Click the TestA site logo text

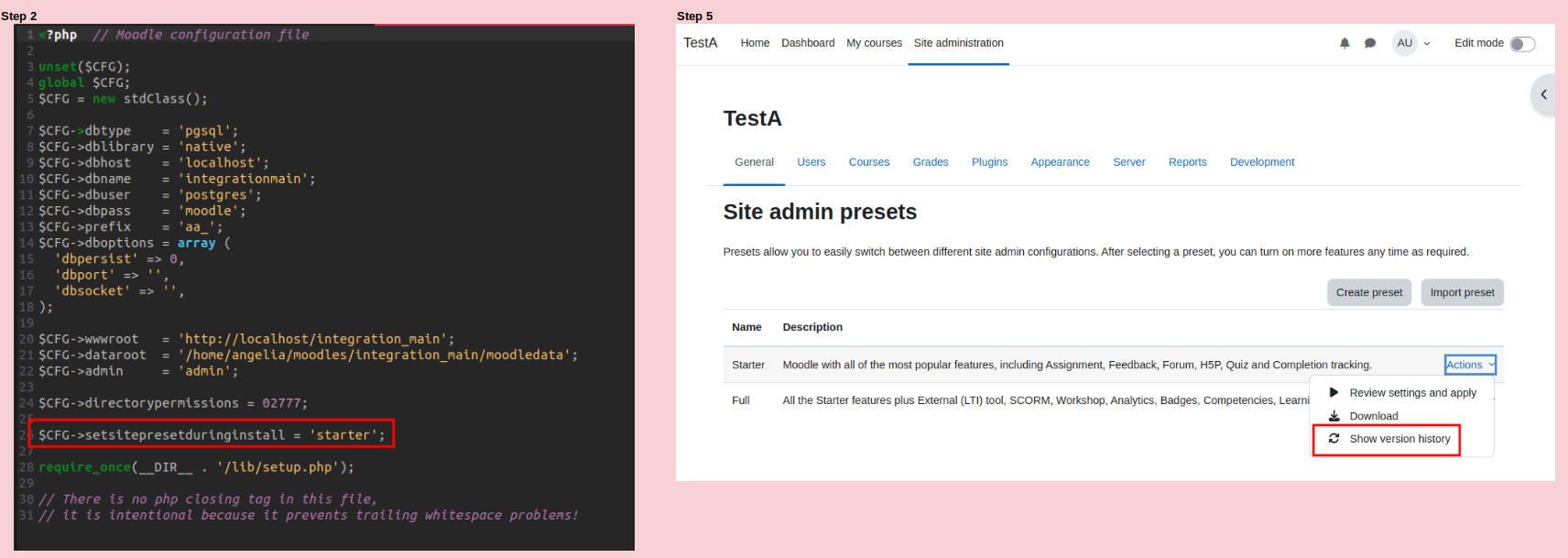tap(701, 43)
